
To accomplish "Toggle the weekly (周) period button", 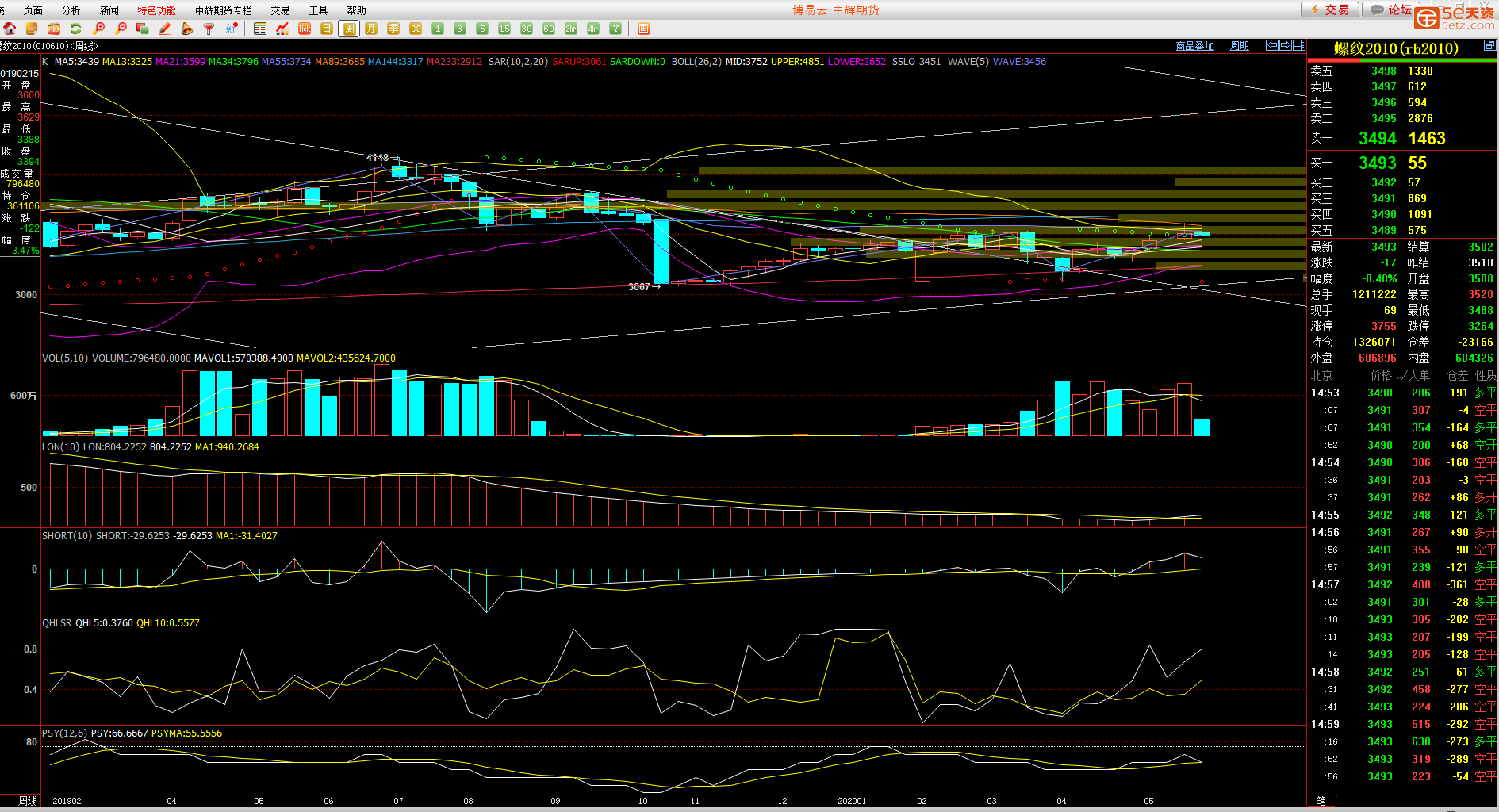I will 349,29.
